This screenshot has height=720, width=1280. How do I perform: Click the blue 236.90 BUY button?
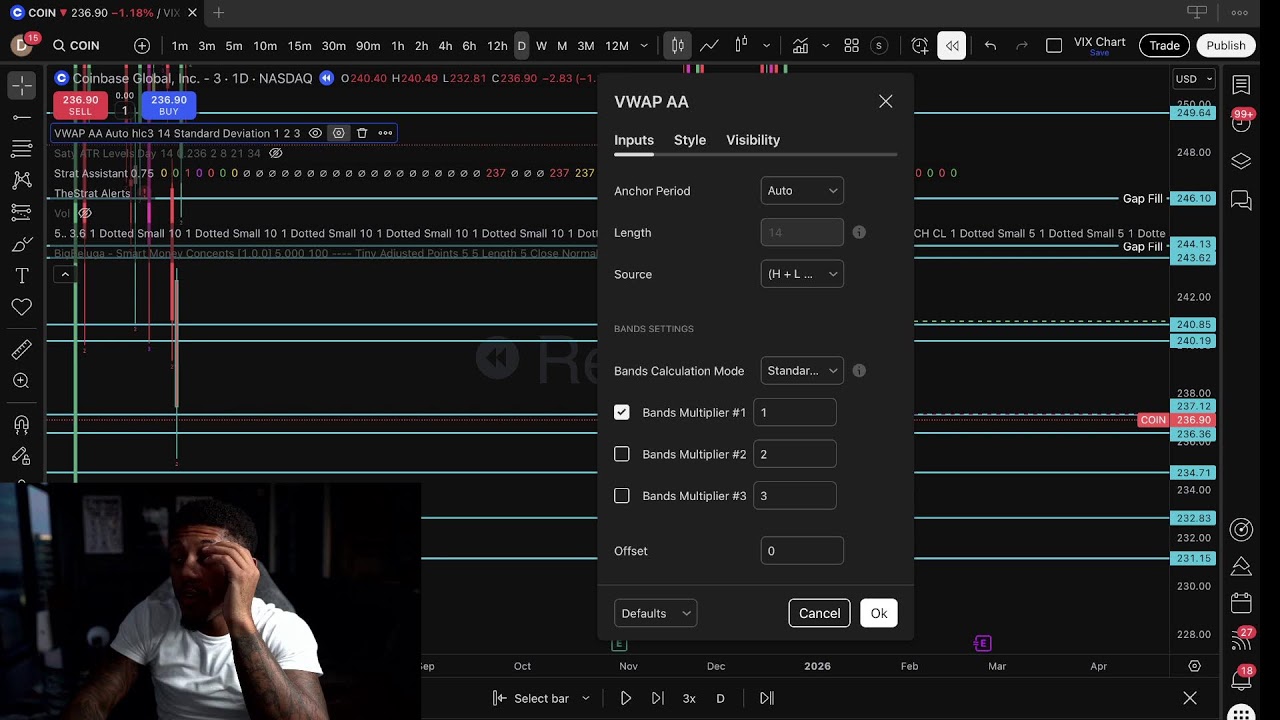pos(169,105)
